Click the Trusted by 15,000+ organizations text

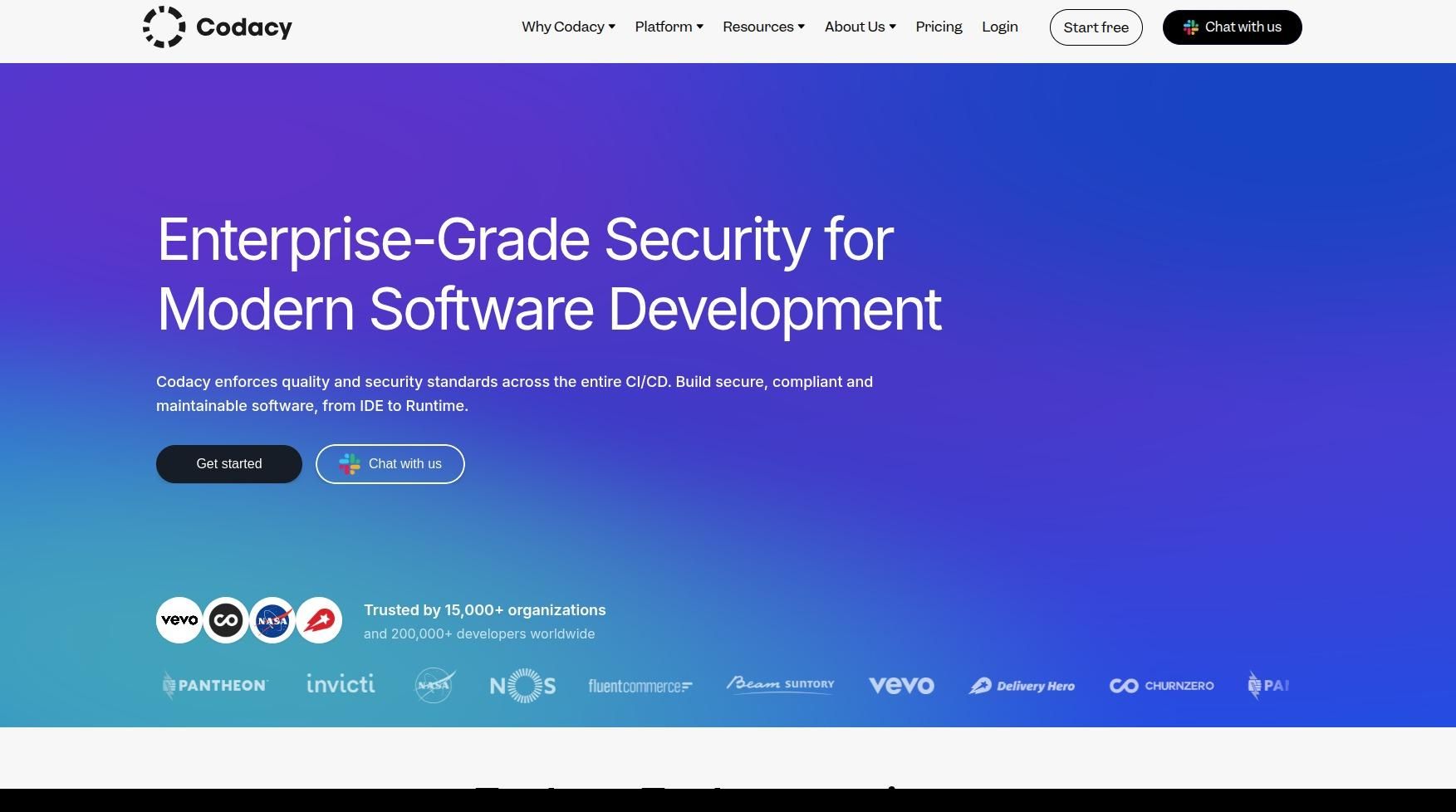click(484, 610)
